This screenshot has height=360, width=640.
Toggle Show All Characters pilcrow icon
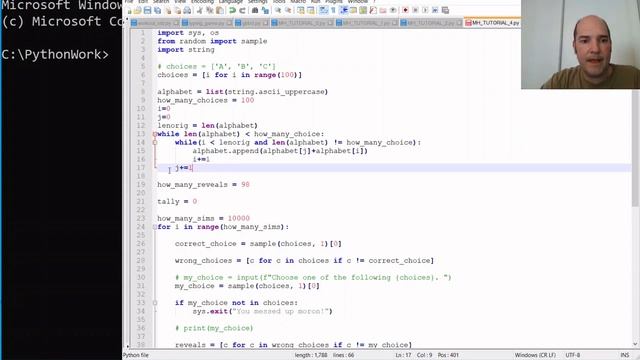click(333, 10)
